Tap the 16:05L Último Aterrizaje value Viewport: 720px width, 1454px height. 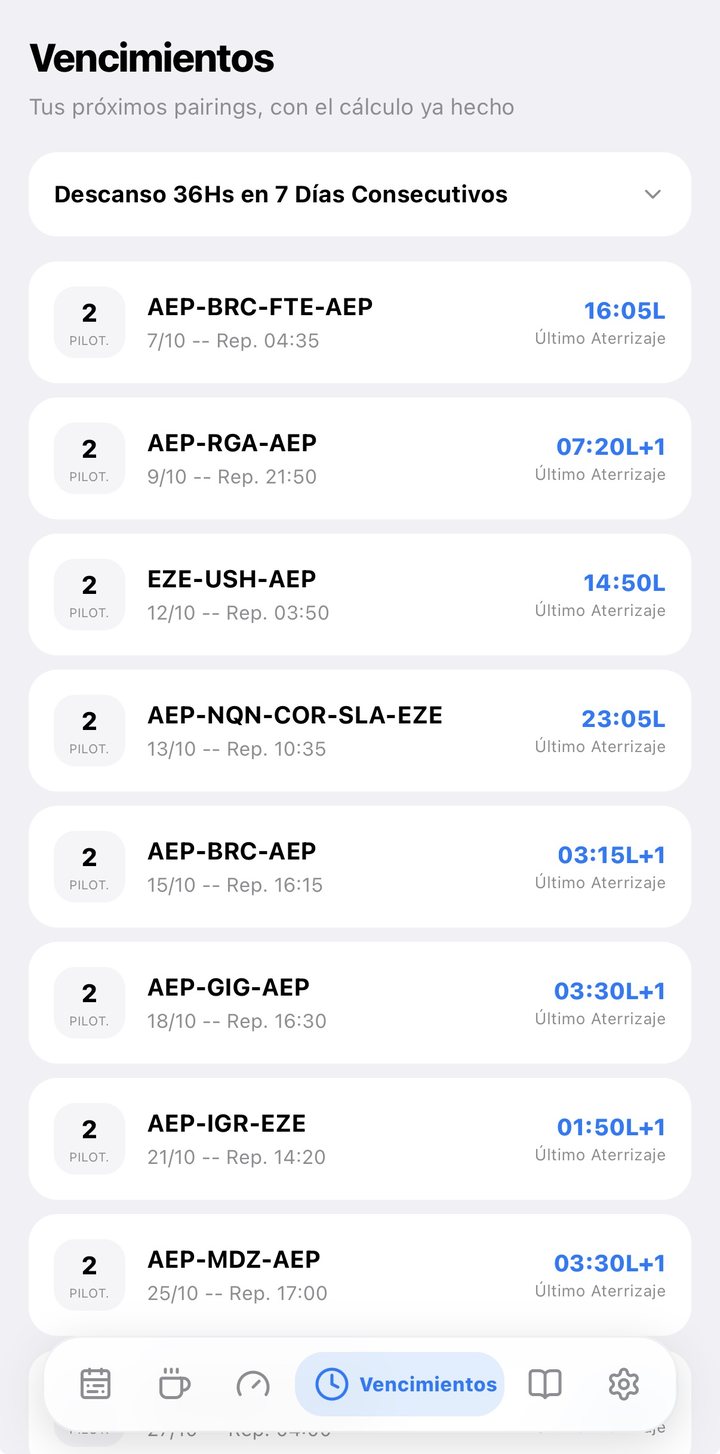coord(624,311)
